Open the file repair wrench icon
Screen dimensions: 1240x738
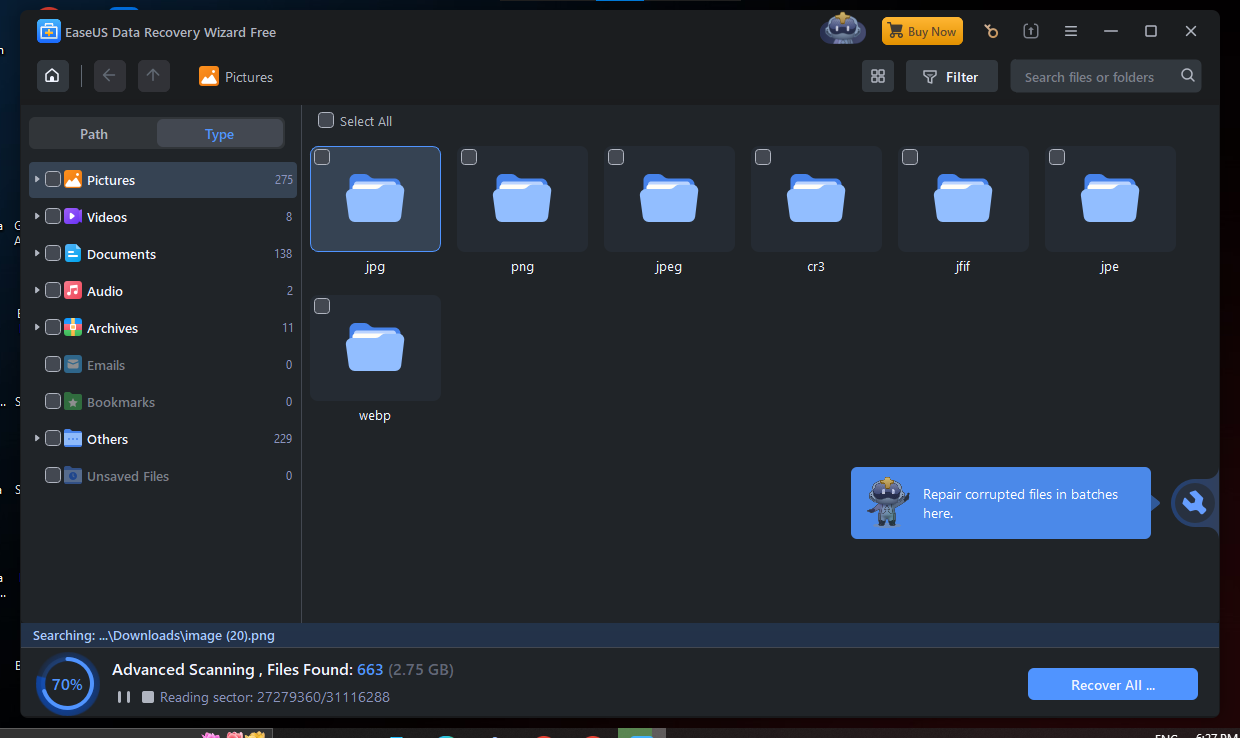pos(1195,503)
